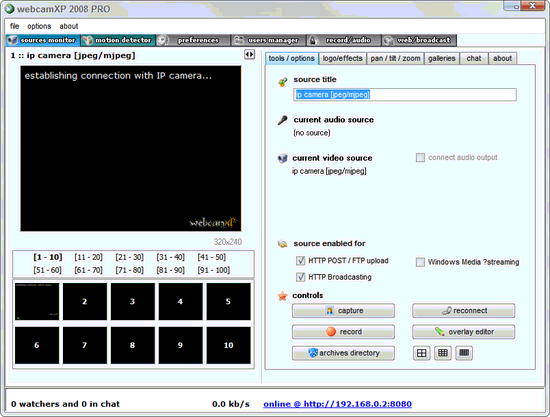This screenshot has width=550, height=417.
Task: Click the star icon next to controls
Action: [282, 296]
